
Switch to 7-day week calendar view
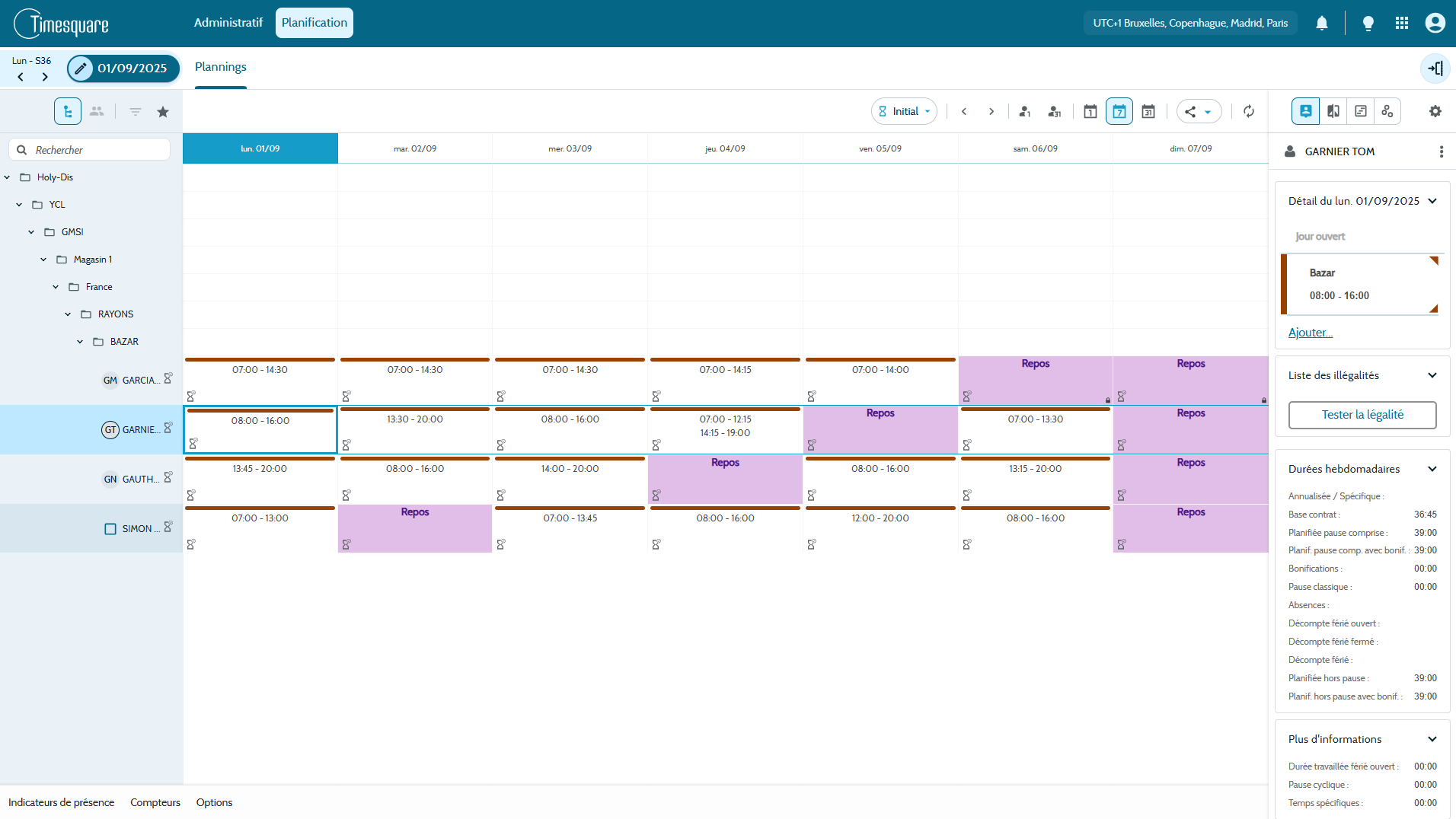click(1119, 111)
